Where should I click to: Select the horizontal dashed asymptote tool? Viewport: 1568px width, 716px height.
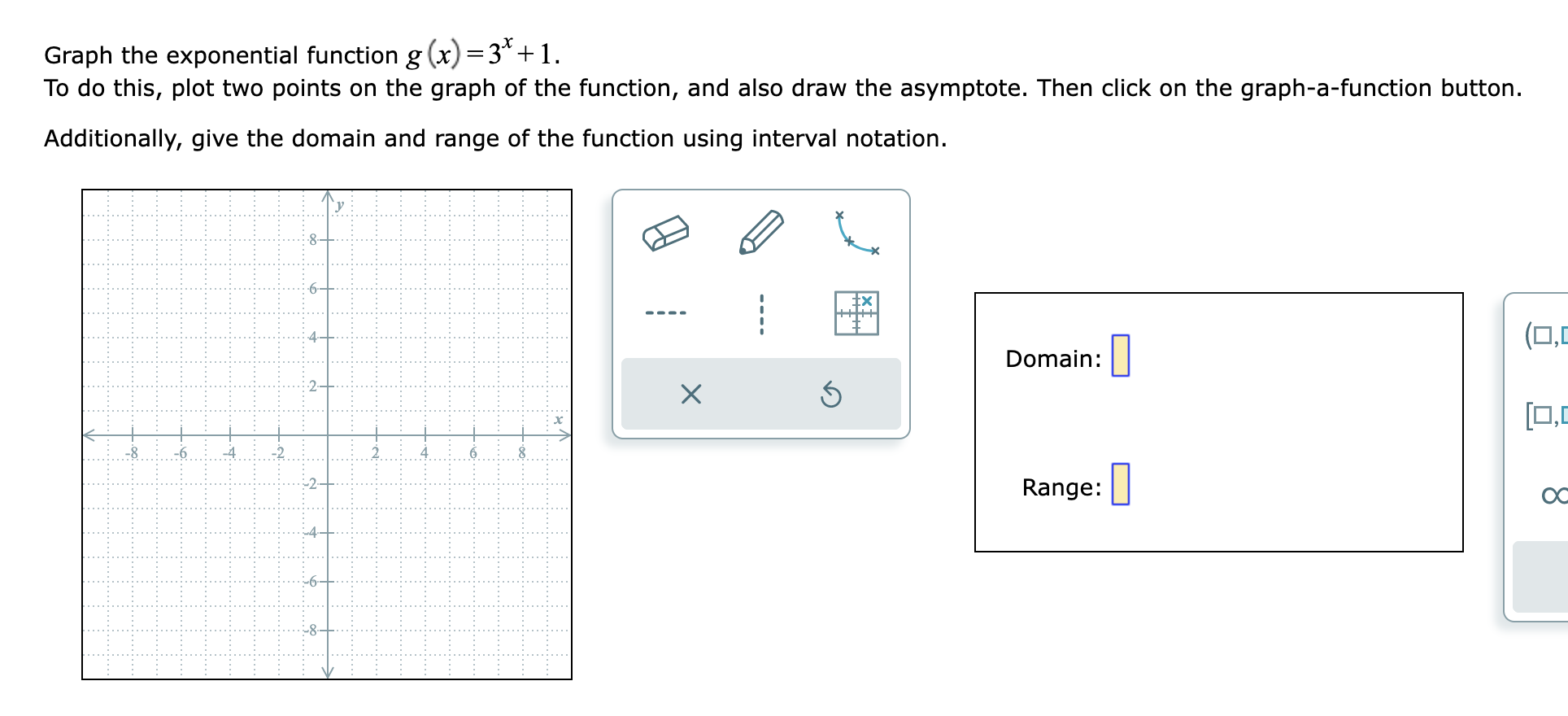pos(665,312)
